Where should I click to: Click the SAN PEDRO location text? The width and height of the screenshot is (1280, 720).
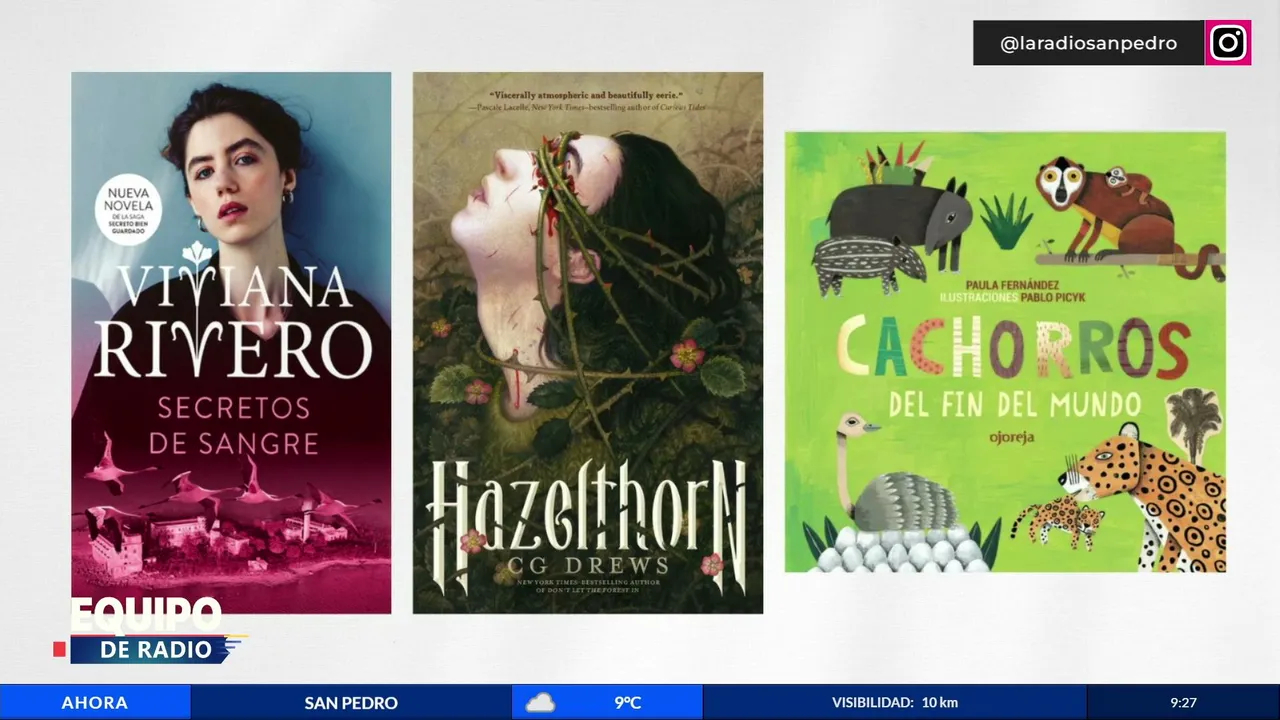351,702
